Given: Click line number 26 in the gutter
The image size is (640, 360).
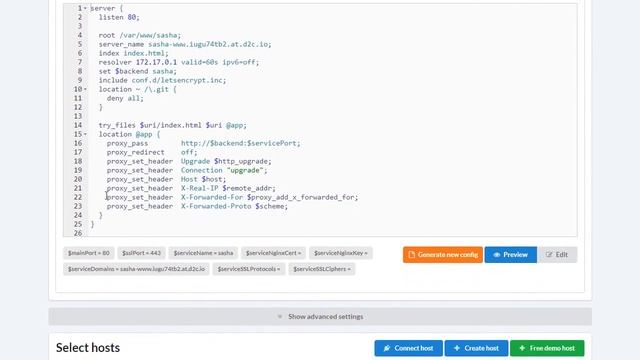Looking at the screenshot, I should pos(78,233).
